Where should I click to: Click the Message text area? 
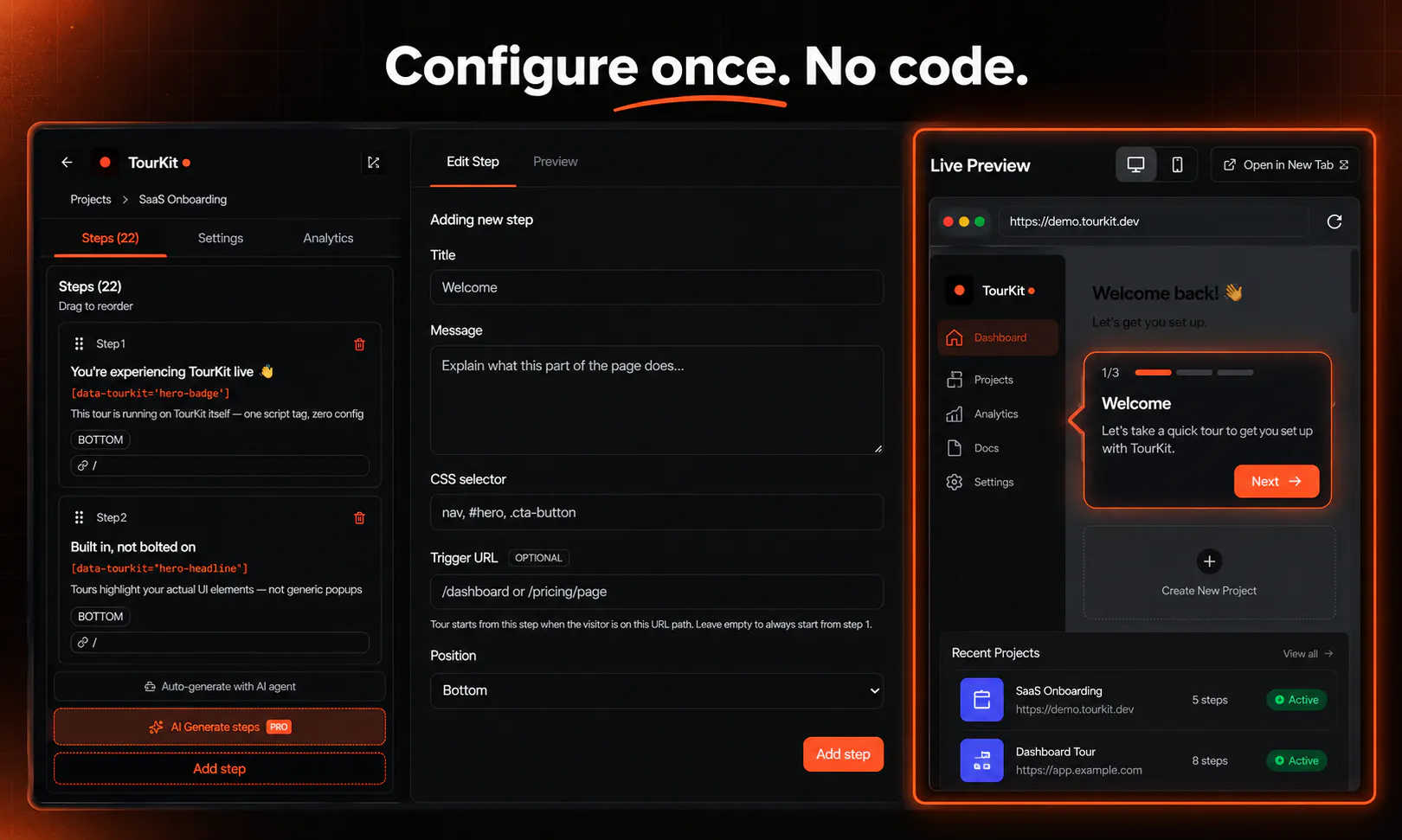click(657, 401)
